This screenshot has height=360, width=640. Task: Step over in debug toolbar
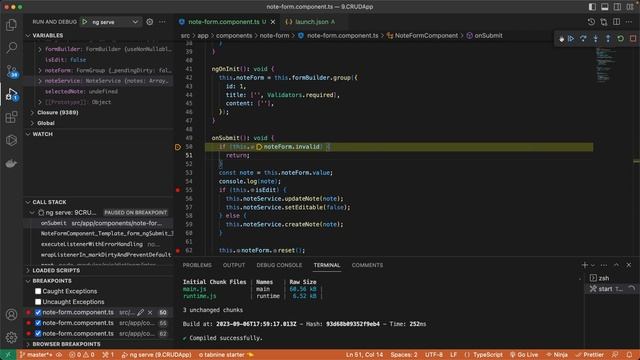(583, 38)
